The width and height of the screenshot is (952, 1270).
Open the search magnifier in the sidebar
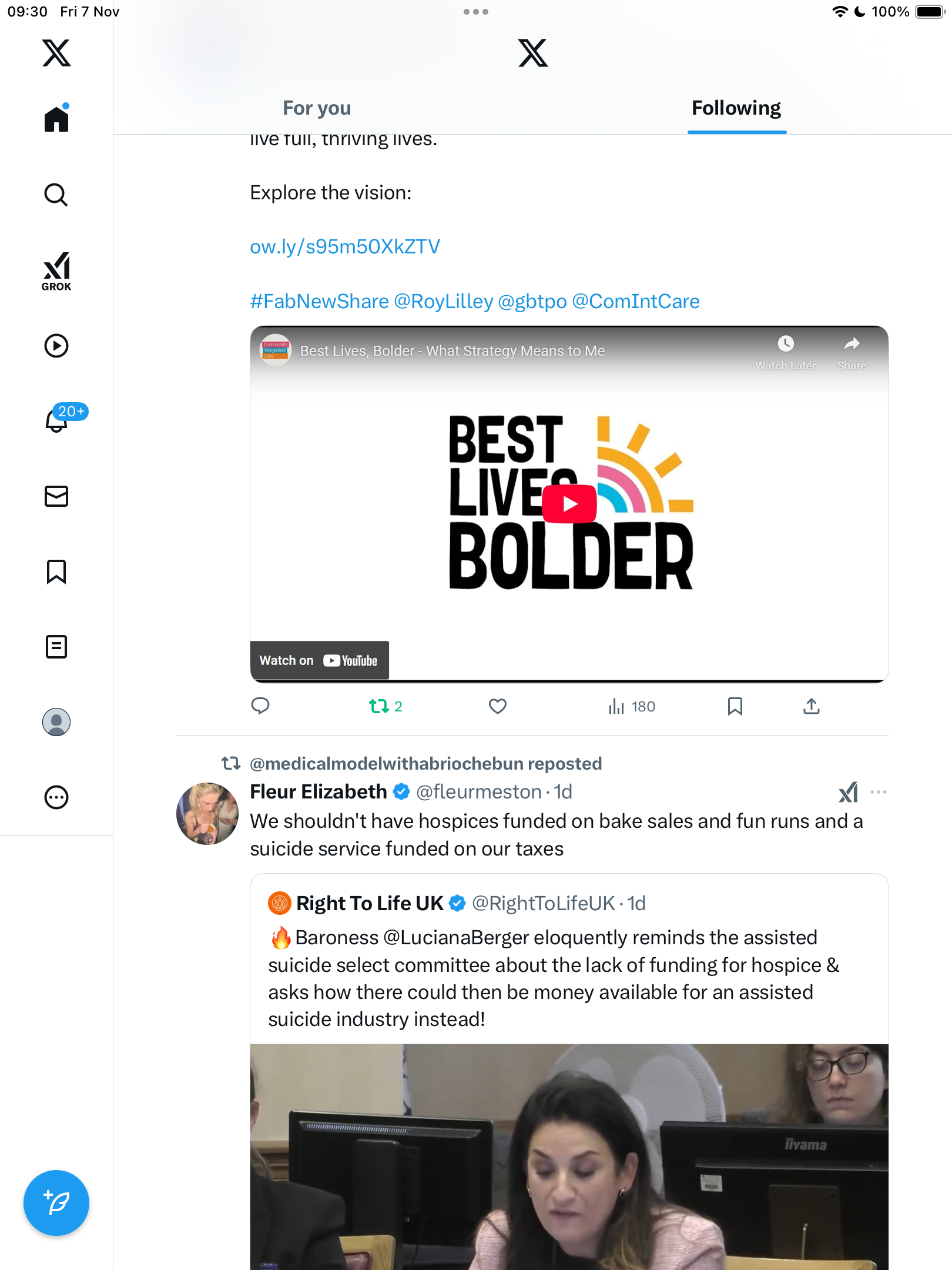(56, 195)
